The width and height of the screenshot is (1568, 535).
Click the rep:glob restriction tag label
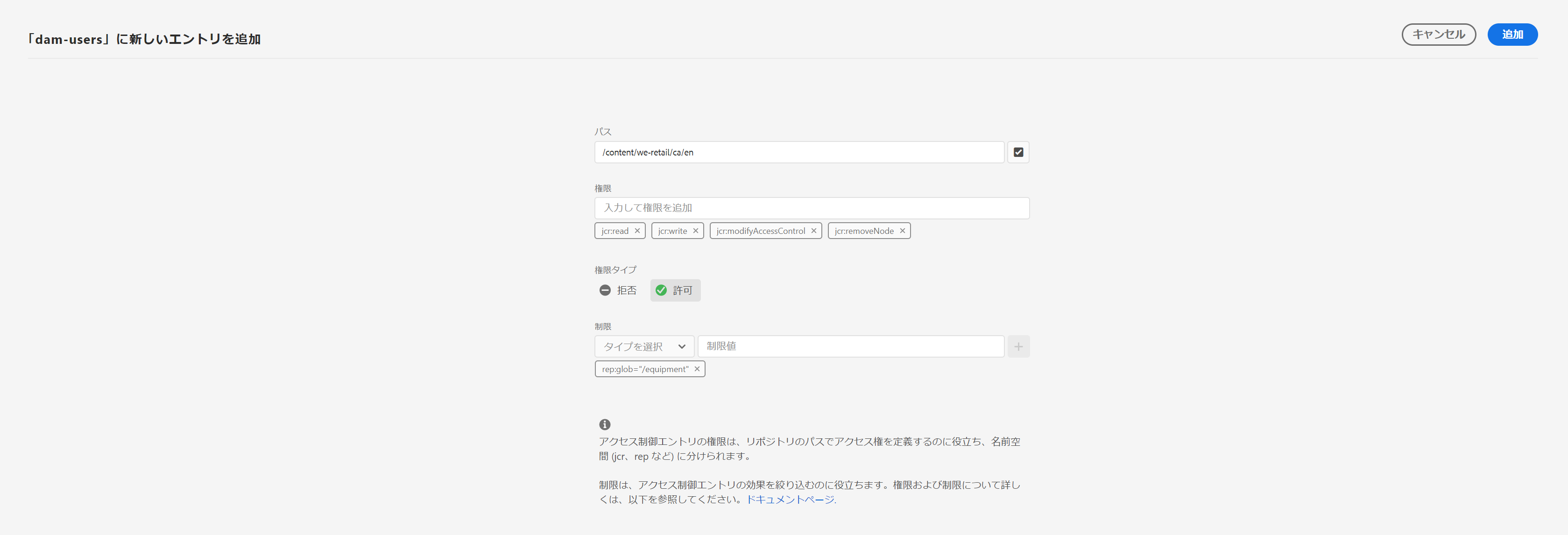point(644,369)
